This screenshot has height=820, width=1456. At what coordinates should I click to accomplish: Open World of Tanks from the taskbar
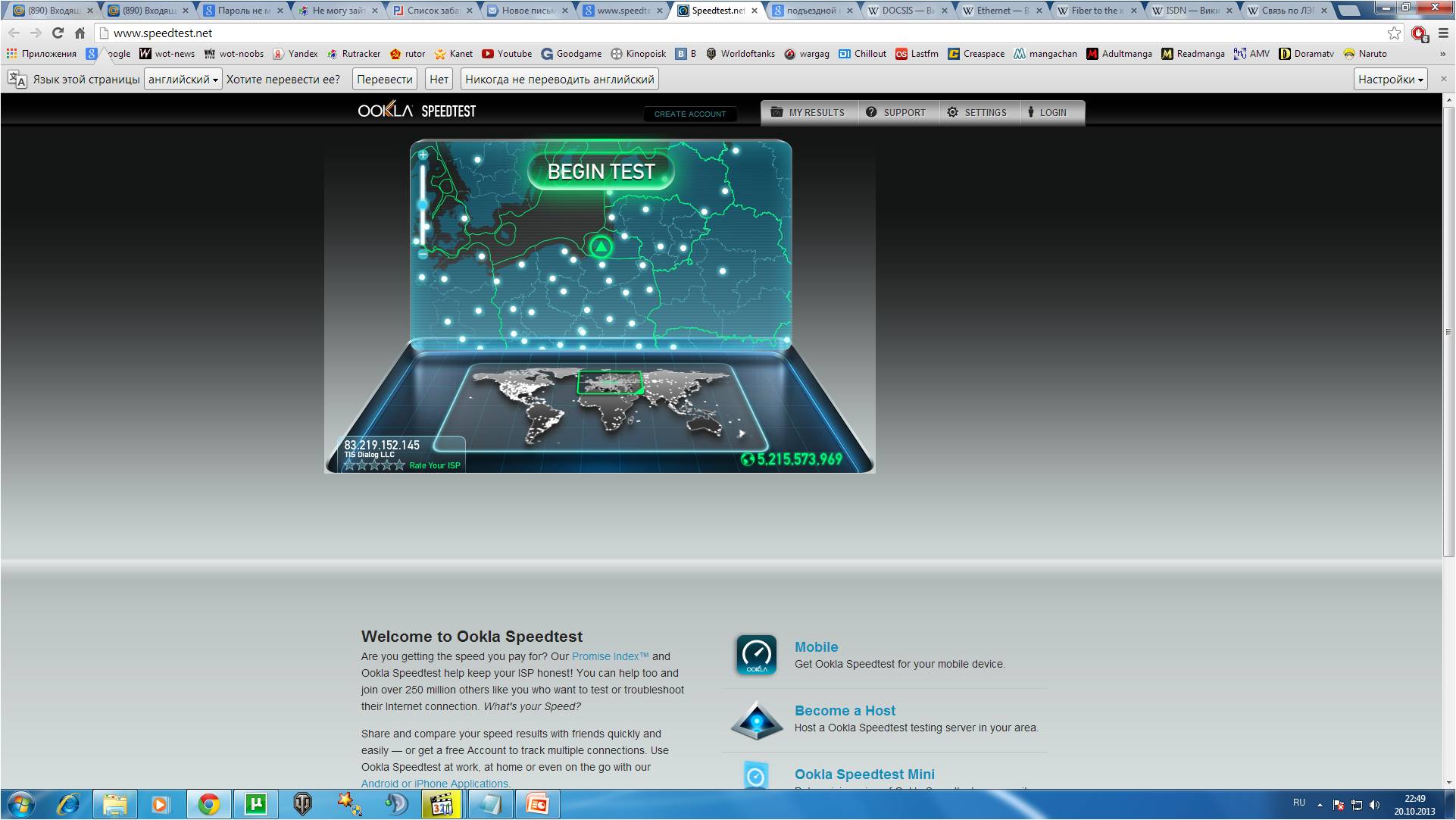(302, 804)
